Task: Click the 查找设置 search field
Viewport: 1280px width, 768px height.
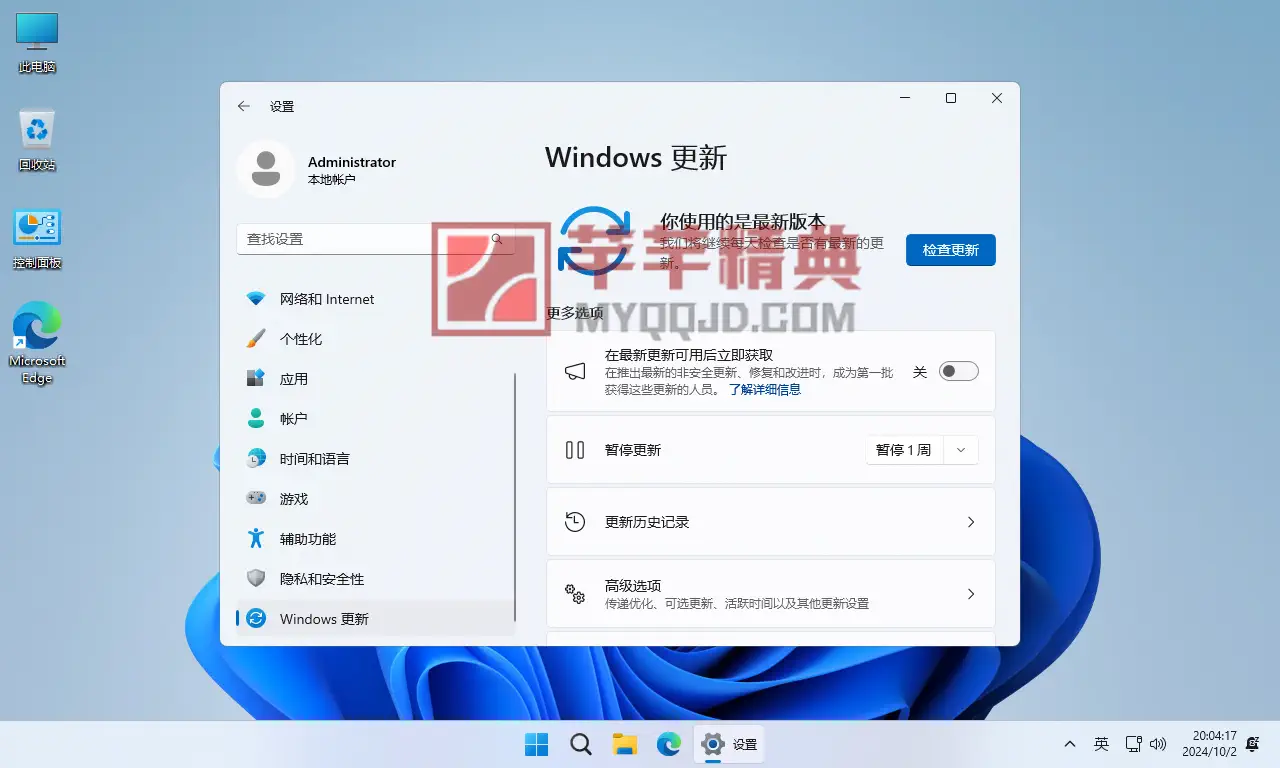Action: coord(360,239)
